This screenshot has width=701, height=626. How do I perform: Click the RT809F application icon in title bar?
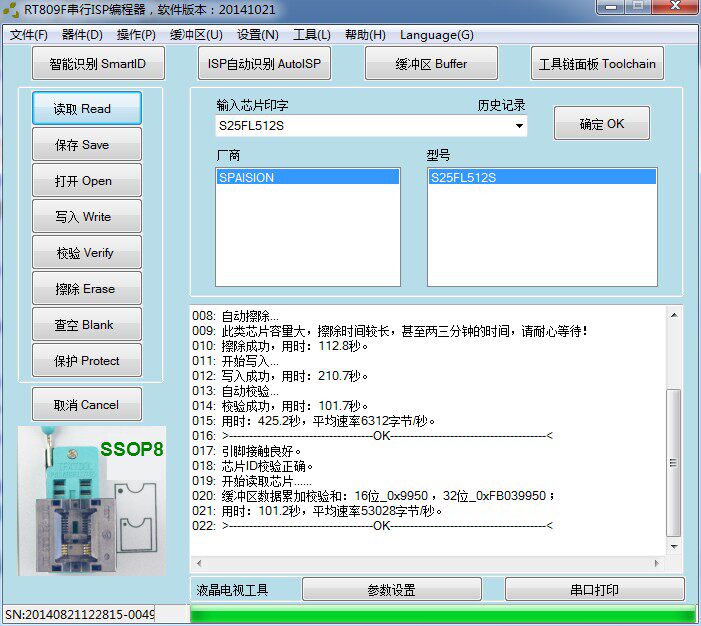pos(11,10)
